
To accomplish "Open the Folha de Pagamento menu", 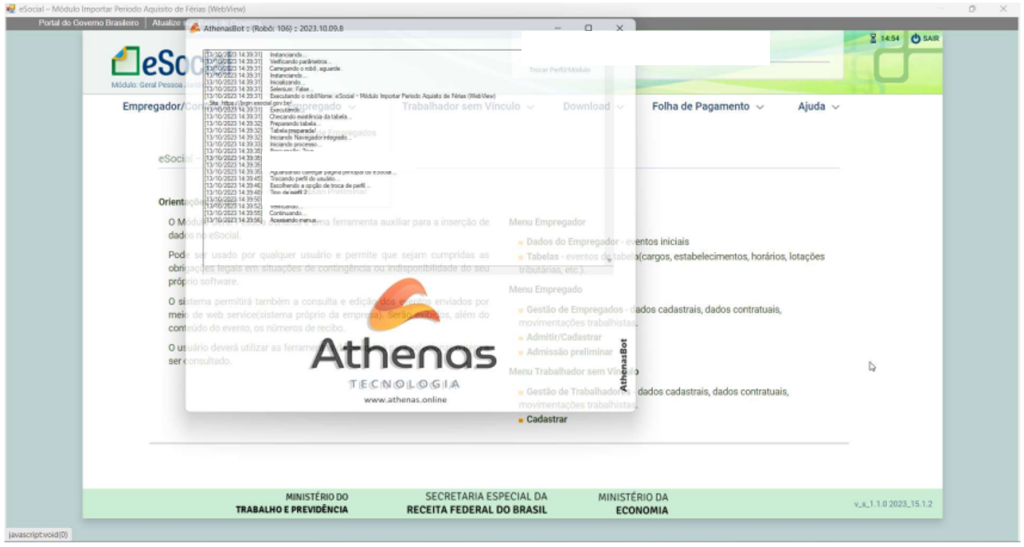I will 707,106.
